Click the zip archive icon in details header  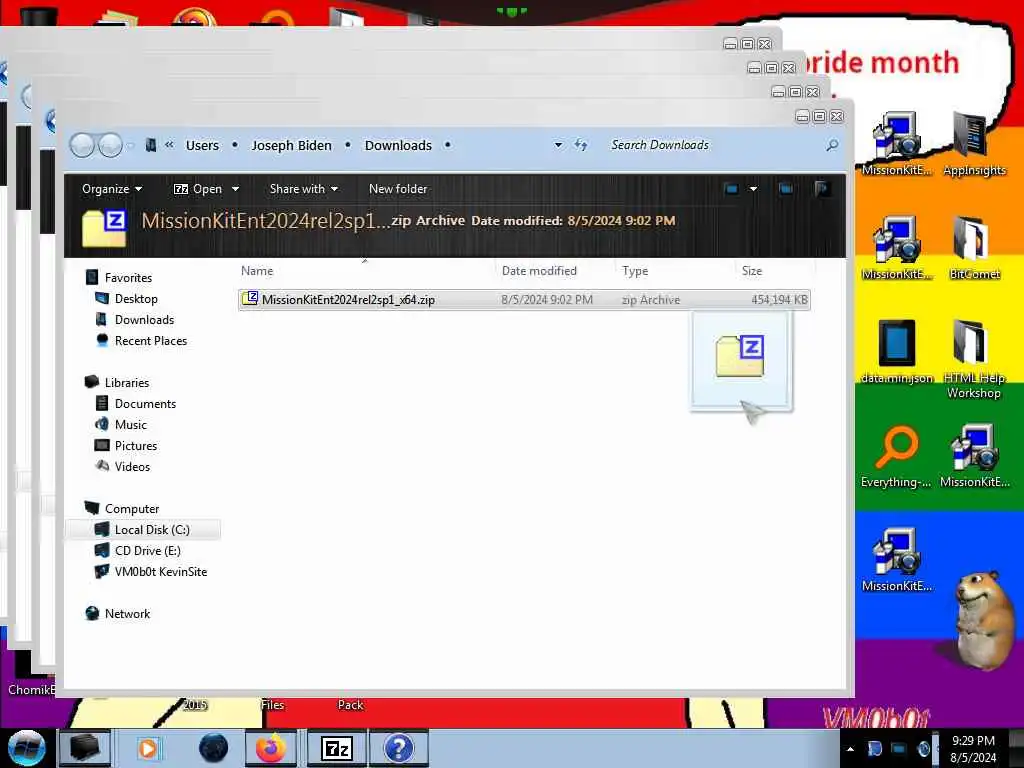(104, 227)
